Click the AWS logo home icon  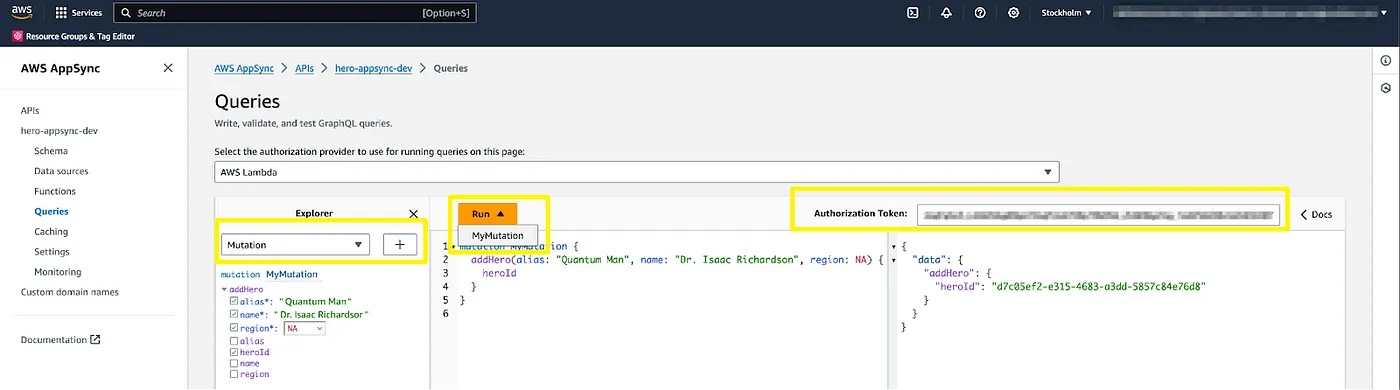tap(22, 13)
